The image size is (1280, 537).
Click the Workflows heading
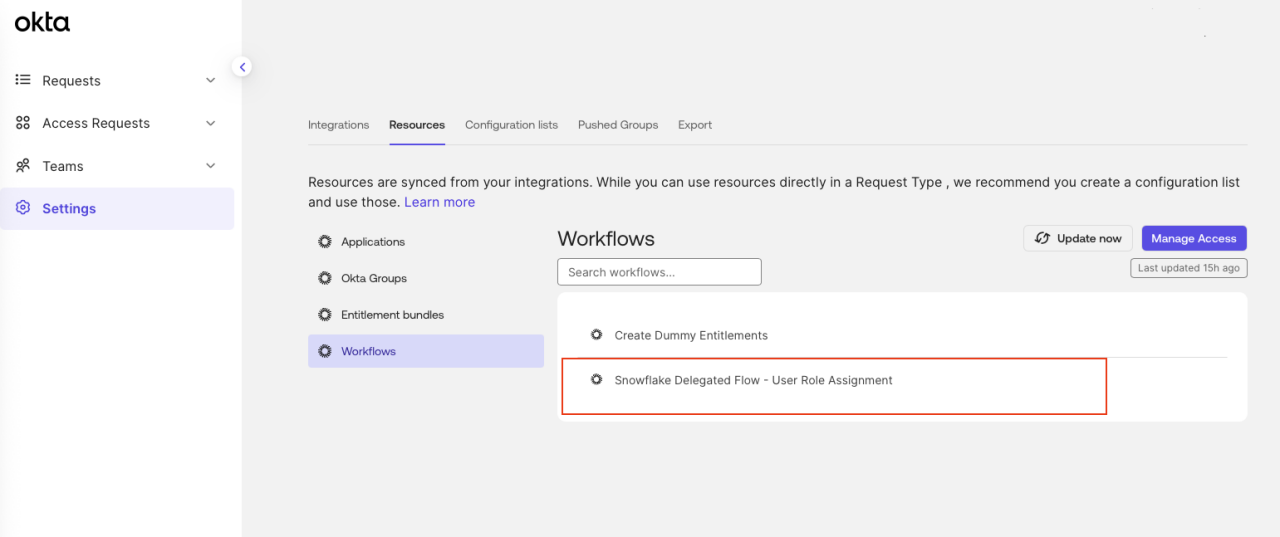(606, 239)
